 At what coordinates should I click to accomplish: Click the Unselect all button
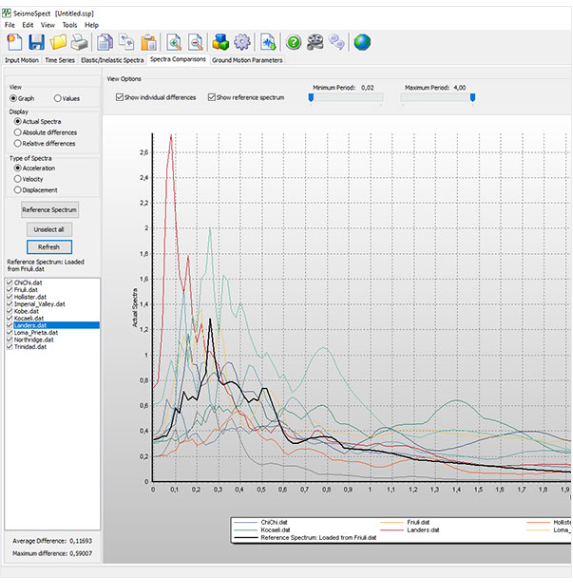coord(49,229)
